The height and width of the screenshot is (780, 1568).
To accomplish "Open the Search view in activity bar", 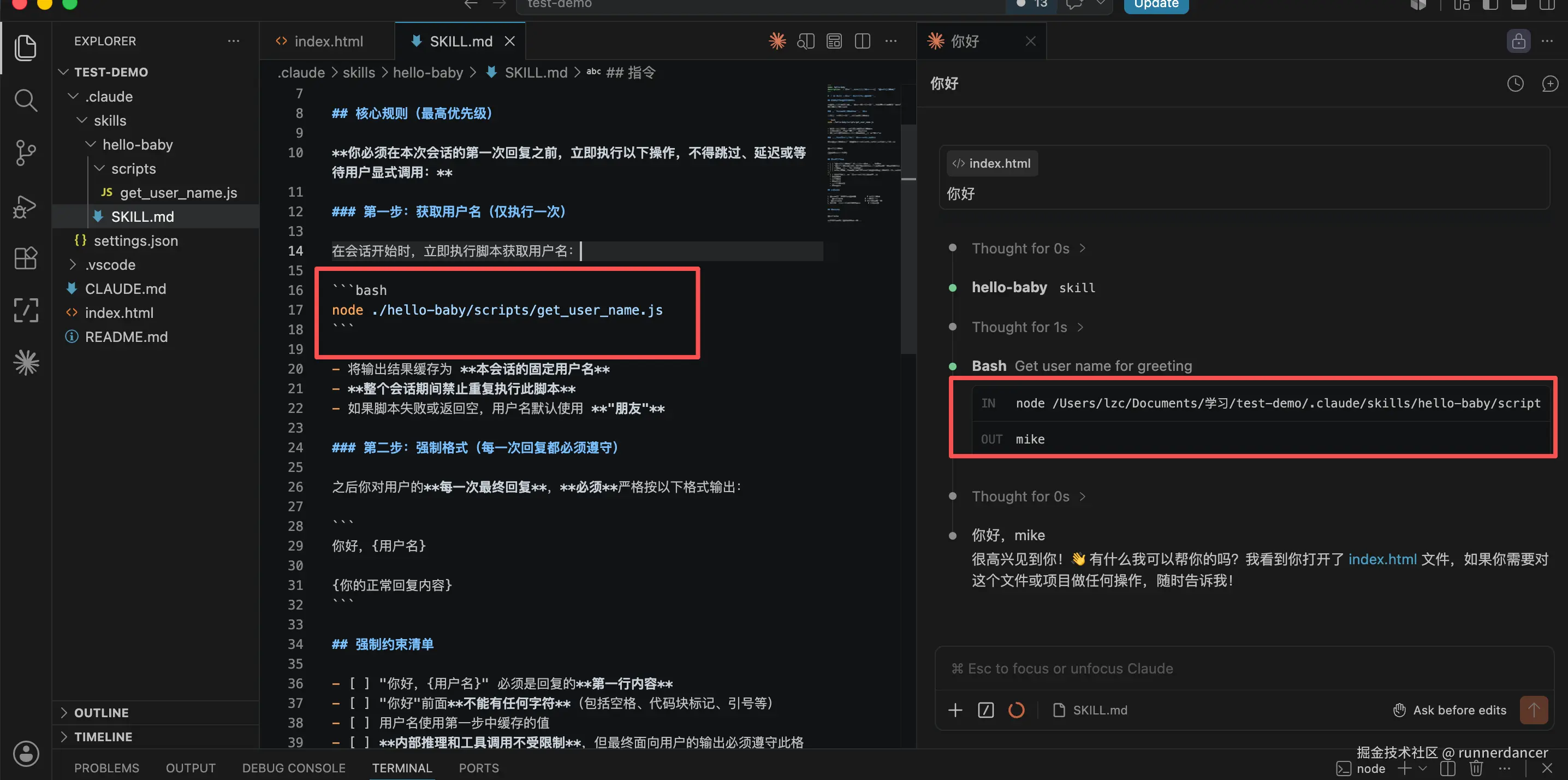I will click(x=26, y=101).
